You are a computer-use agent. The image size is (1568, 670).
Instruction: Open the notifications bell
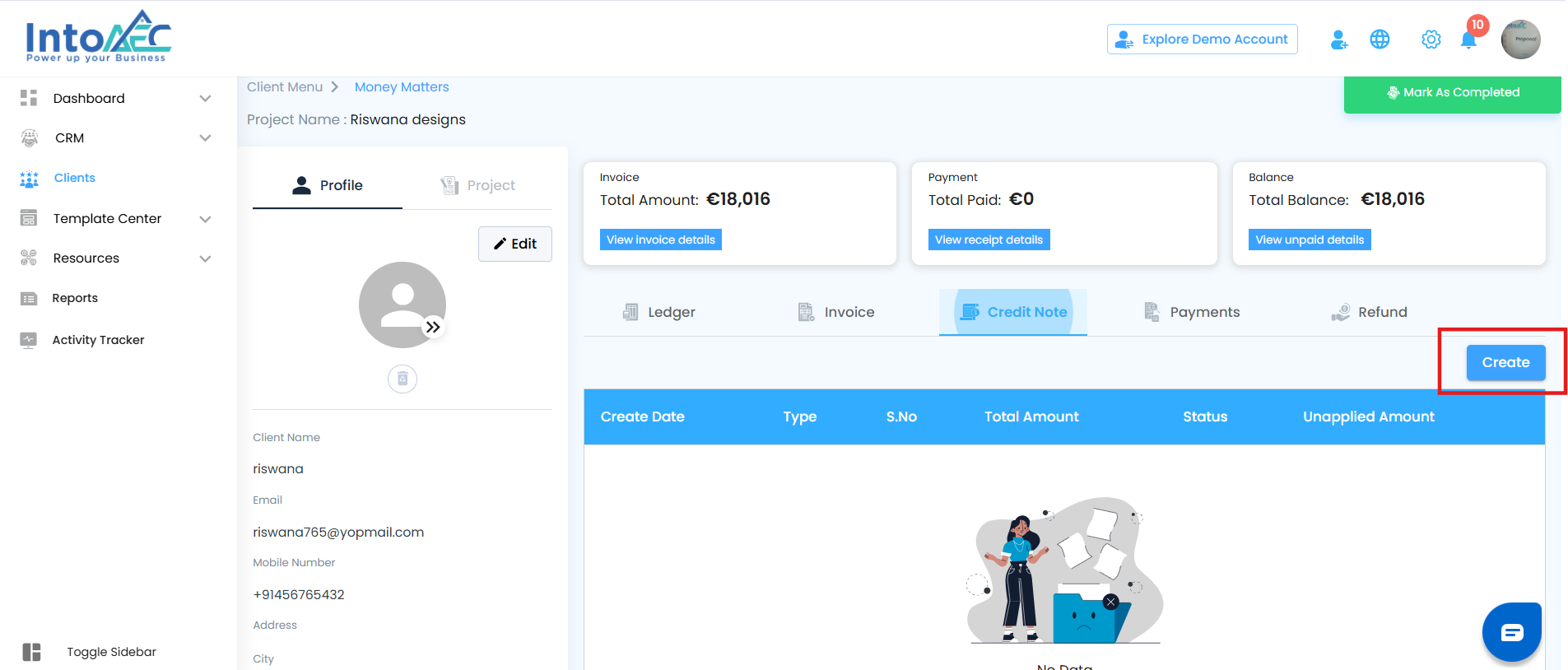click(x=1468, y=40)
